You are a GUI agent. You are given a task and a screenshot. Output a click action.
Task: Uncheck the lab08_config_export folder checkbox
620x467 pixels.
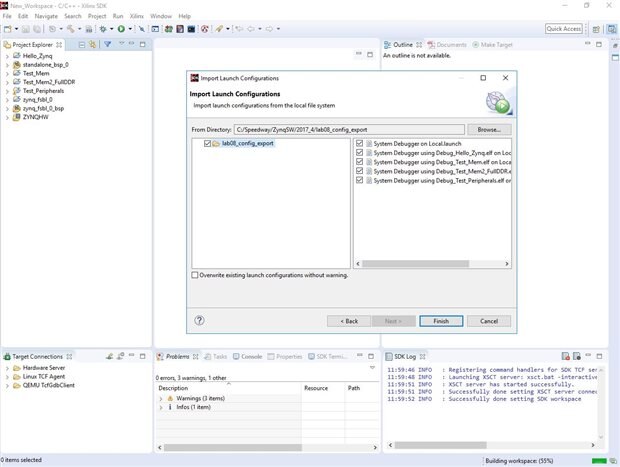(x=207, y=144)
